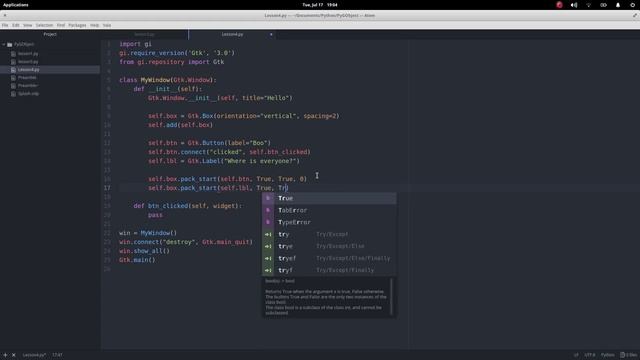Click the red recording indicator icon
640x360 pixels.
[x=559, y=5]
